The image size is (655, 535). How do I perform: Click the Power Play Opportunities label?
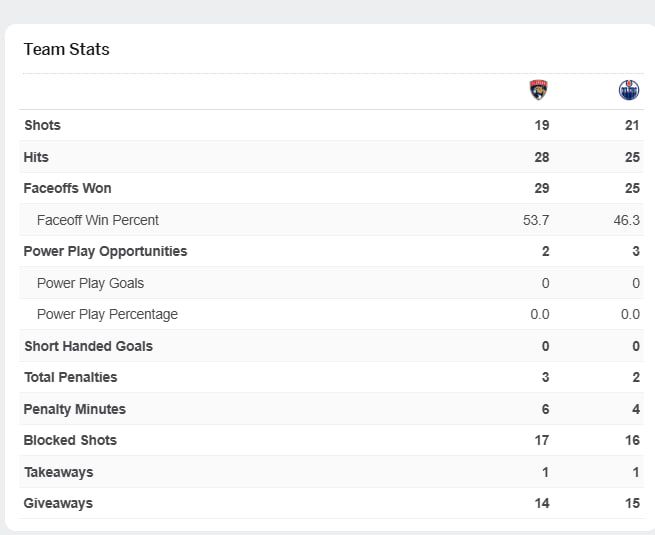coord(105,251)
